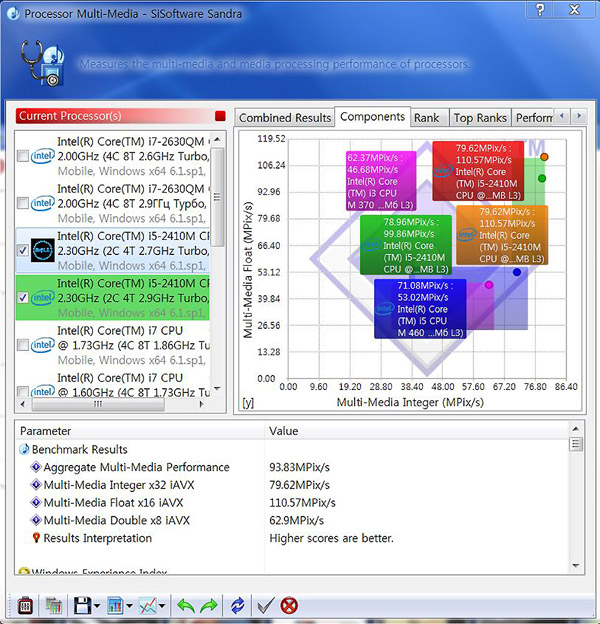This screenshot has width=600, height=624.
Task: Click the blue data point on chart
Action: (x=517, y=272)
